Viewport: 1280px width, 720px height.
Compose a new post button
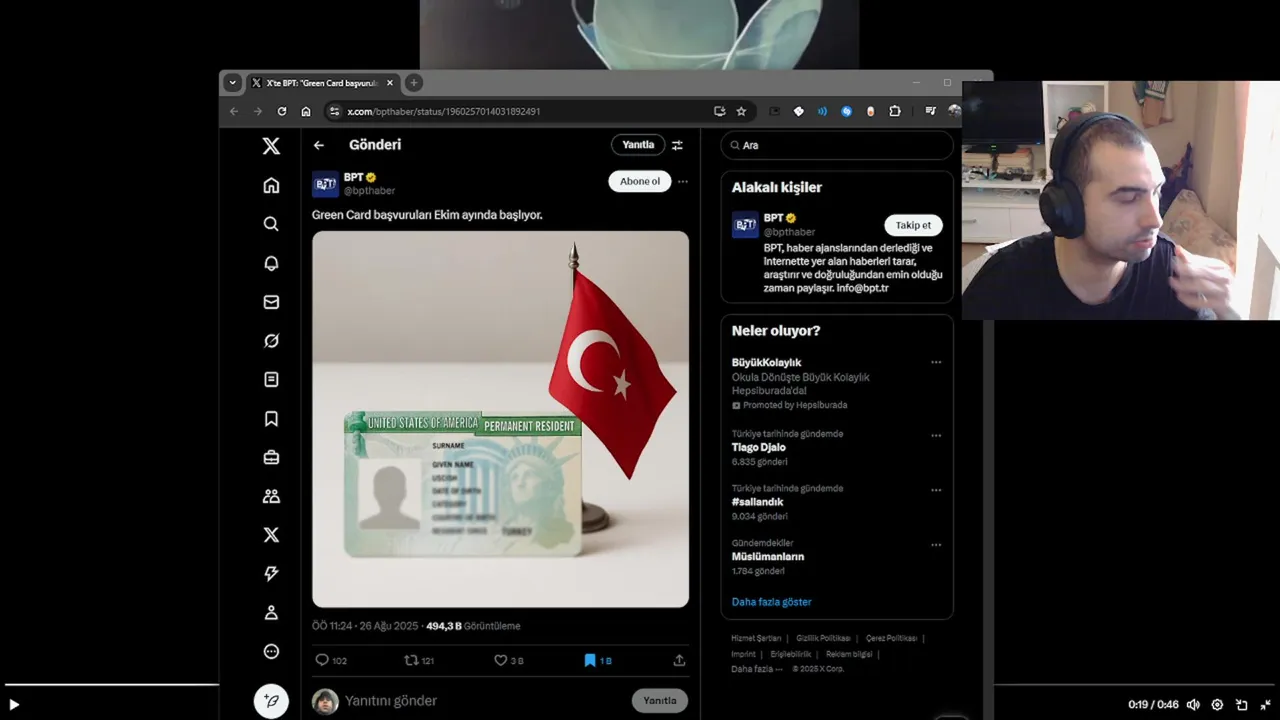click(x=271, y=701)
